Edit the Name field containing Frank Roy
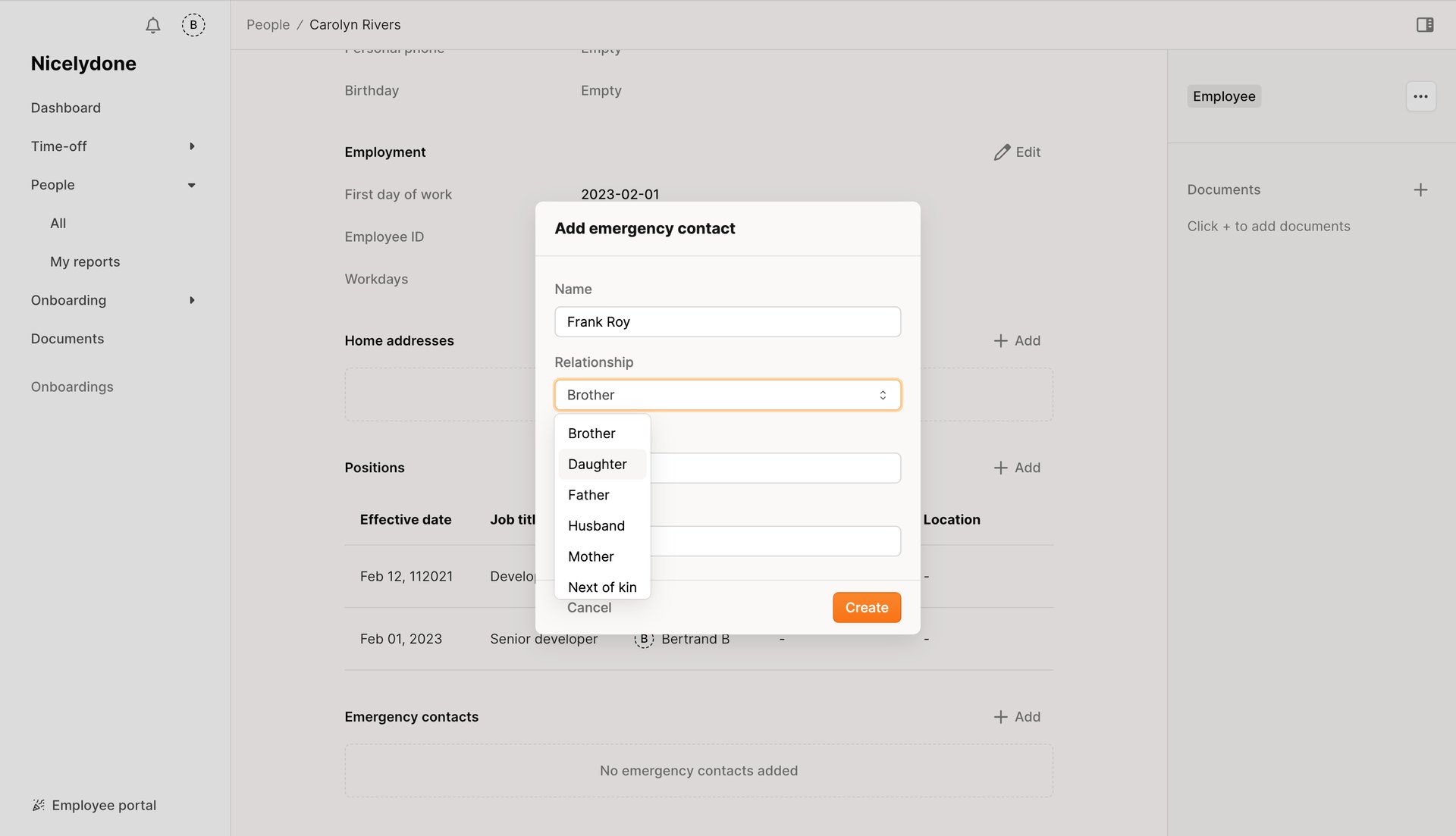The height and width of the screenshot is (836, 1456). tap(726, 321)
